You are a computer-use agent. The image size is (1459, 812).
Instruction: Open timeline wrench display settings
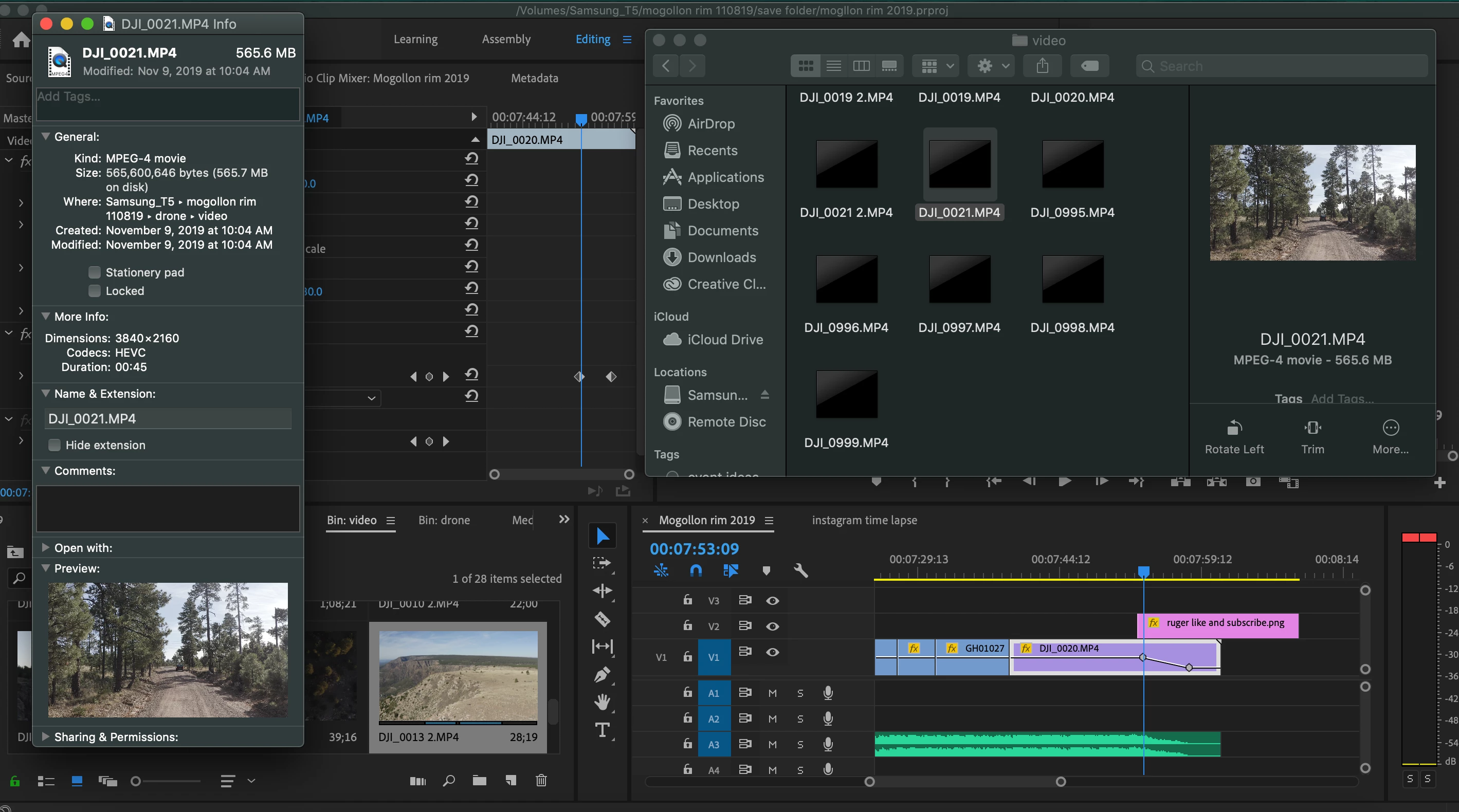coord(800,570)
